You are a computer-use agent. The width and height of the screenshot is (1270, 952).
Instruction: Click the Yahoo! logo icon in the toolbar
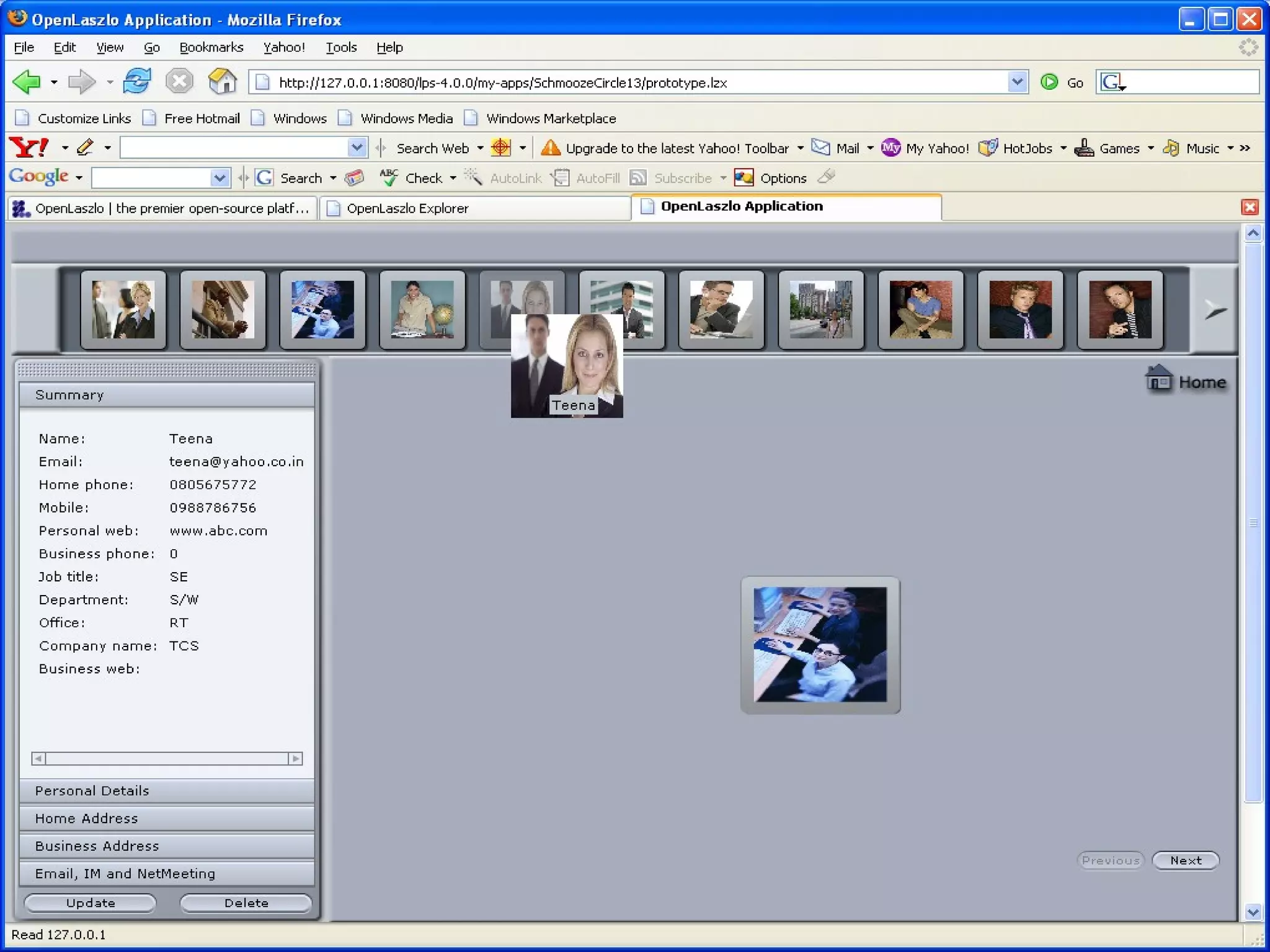tap(29, 148)
